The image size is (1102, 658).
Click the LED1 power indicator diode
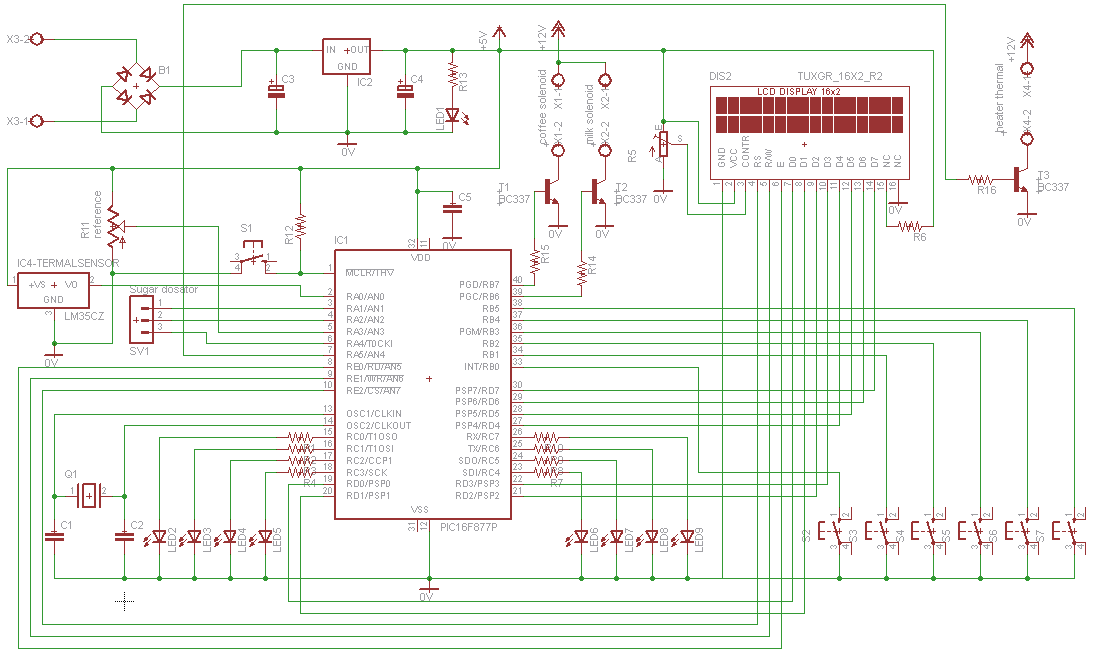(453, 116)
